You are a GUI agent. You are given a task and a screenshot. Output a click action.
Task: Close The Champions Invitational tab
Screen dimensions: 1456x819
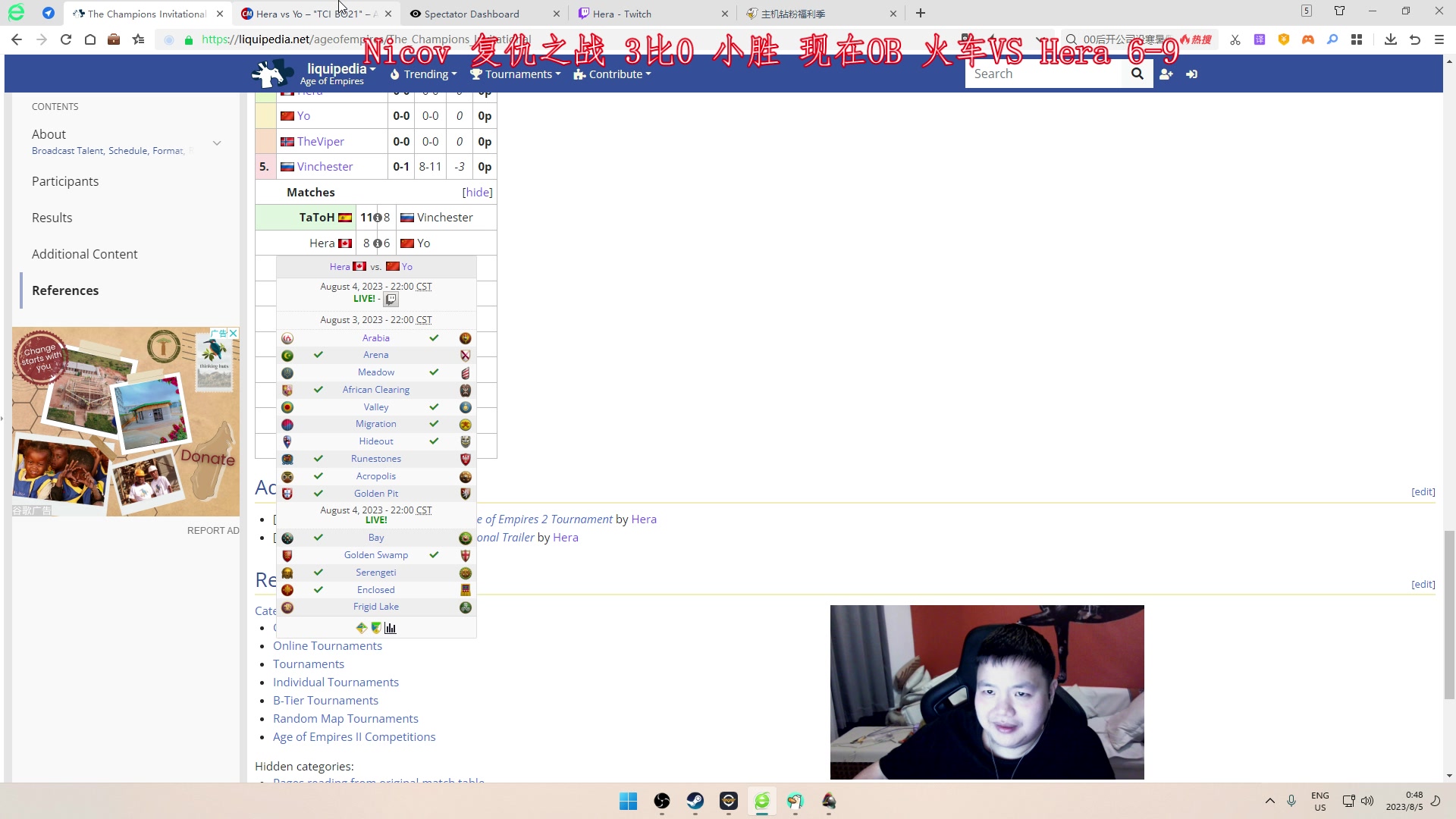pyautogui.click(x=220, y=14)
